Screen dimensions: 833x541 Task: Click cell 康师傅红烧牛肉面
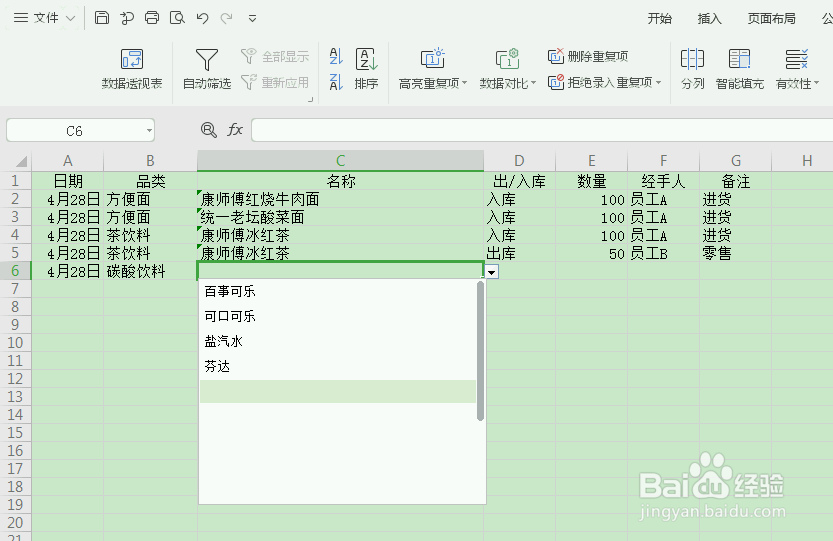(x=341, y=199)
